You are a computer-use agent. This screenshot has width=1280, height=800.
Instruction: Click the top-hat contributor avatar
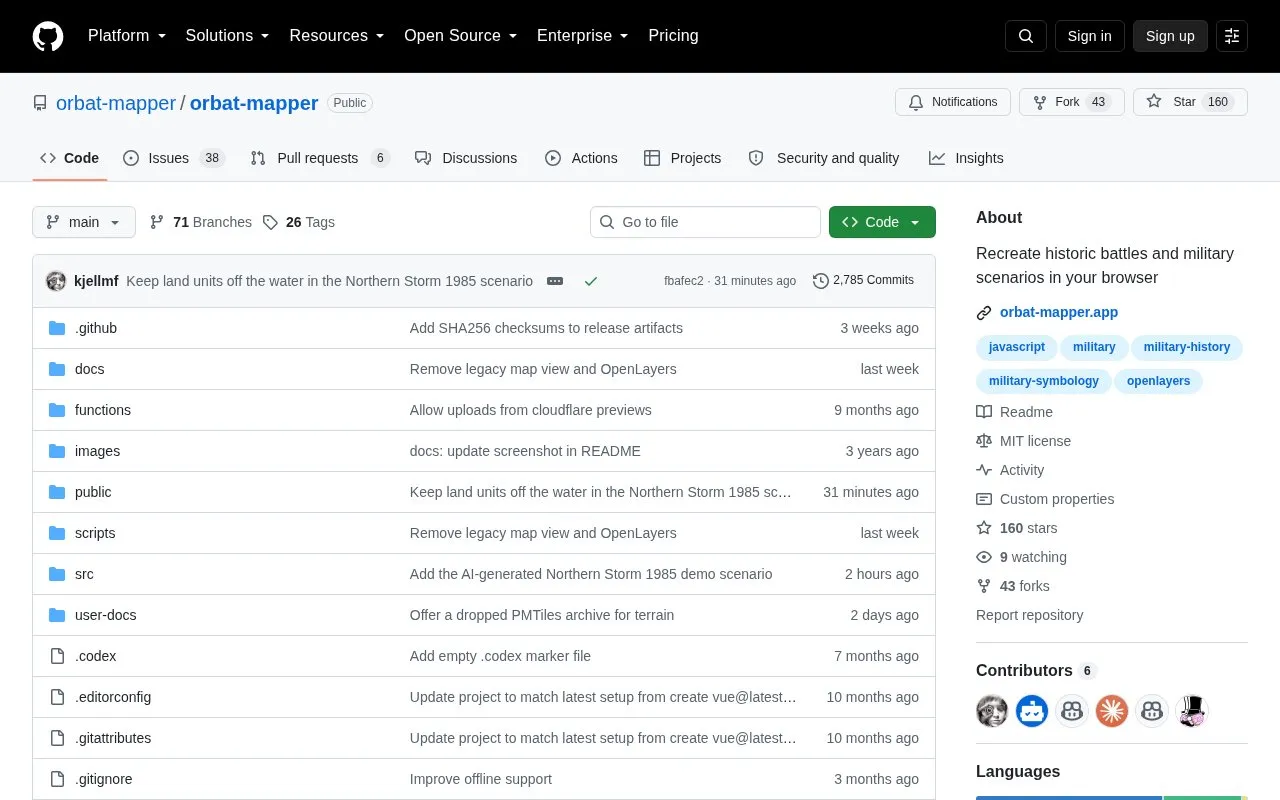pyautogui.click(x=1192, y=711)
